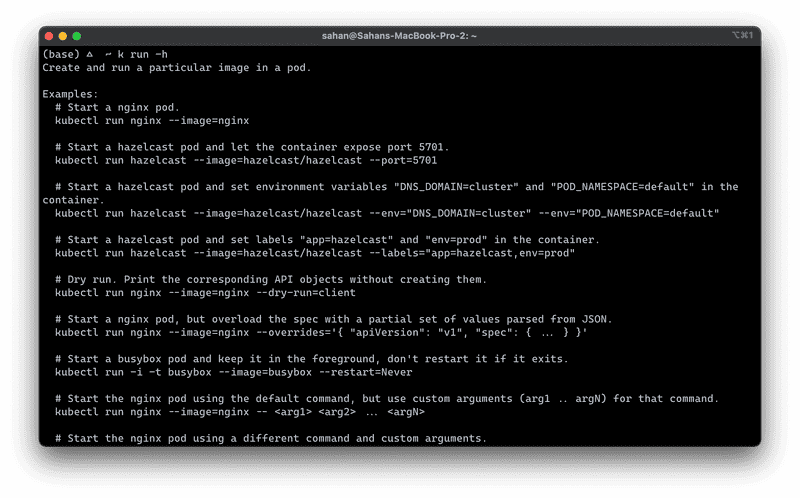Click comment about set labels "app=hazelcast"

click(327, 240)
